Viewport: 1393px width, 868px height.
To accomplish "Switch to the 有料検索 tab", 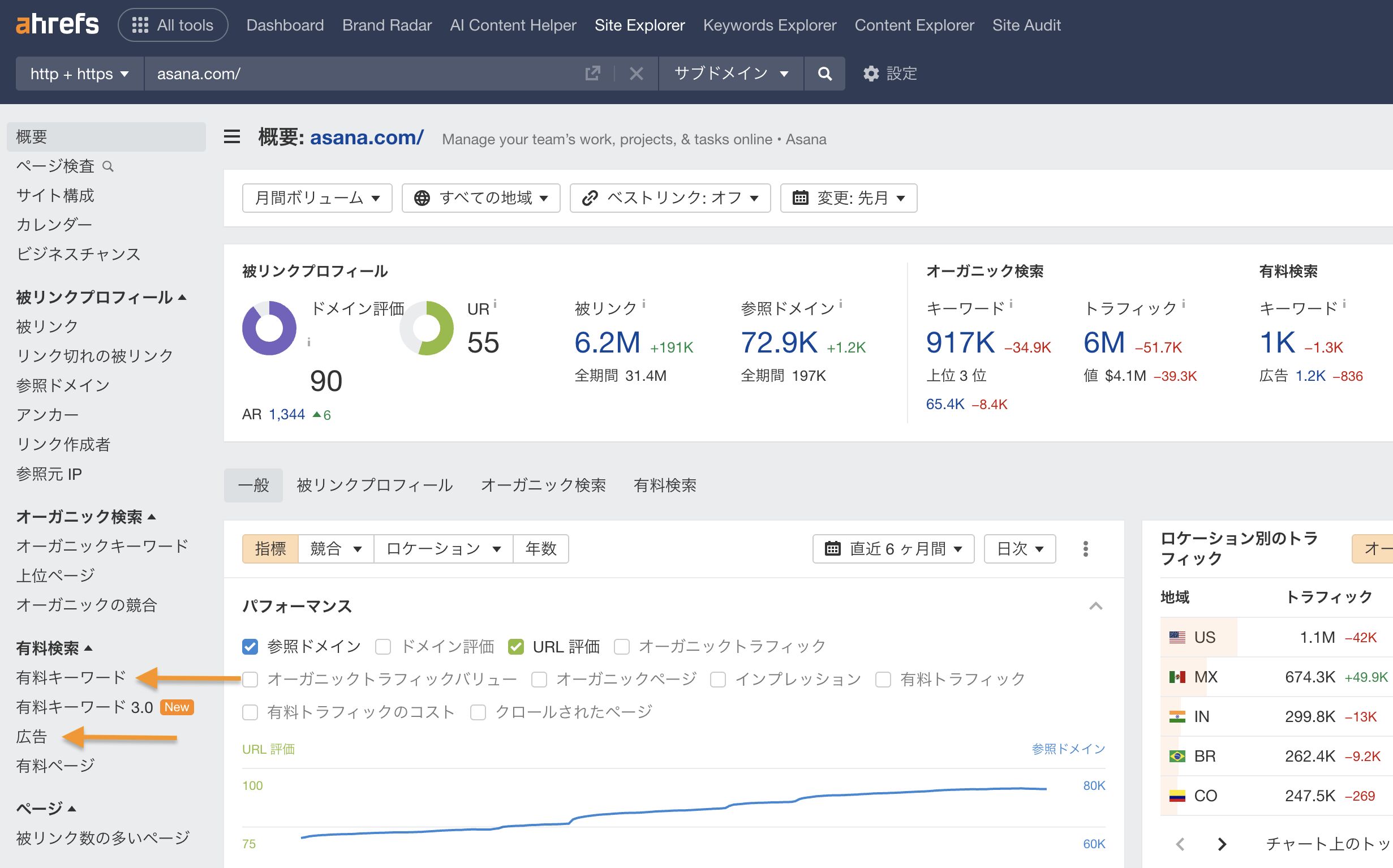I will [665, 485].
